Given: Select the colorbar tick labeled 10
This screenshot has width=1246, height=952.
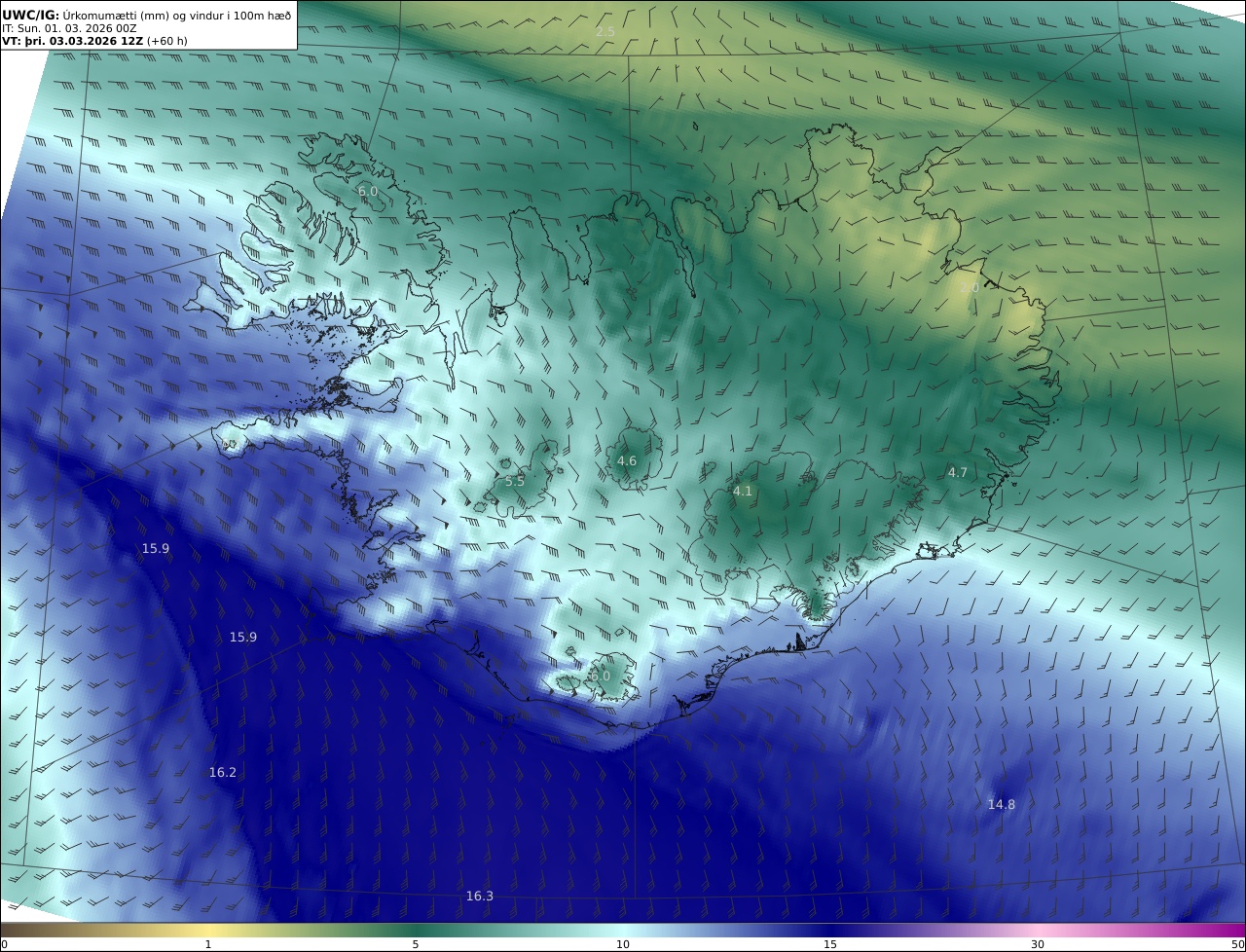Looking at the screenshot, I should [x=623, y=944].
